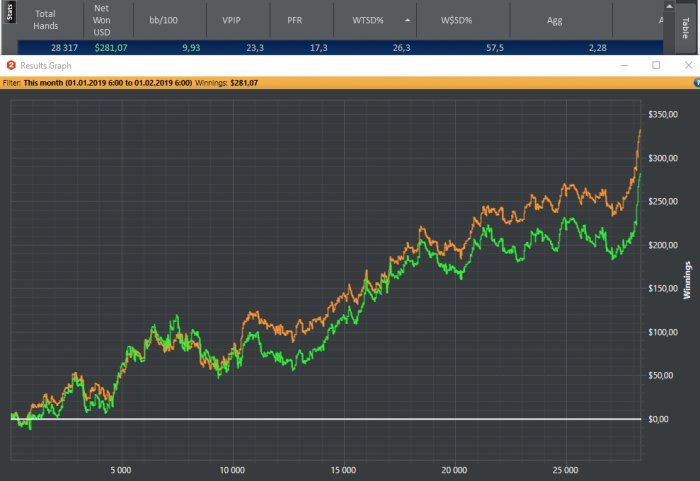Click the Results Graph window app icon

11,65
